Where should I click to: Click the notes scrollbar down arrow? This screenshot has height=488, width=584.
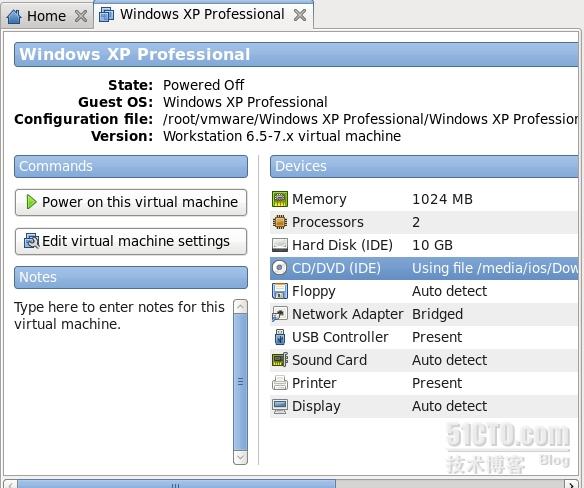click(240, 457)
